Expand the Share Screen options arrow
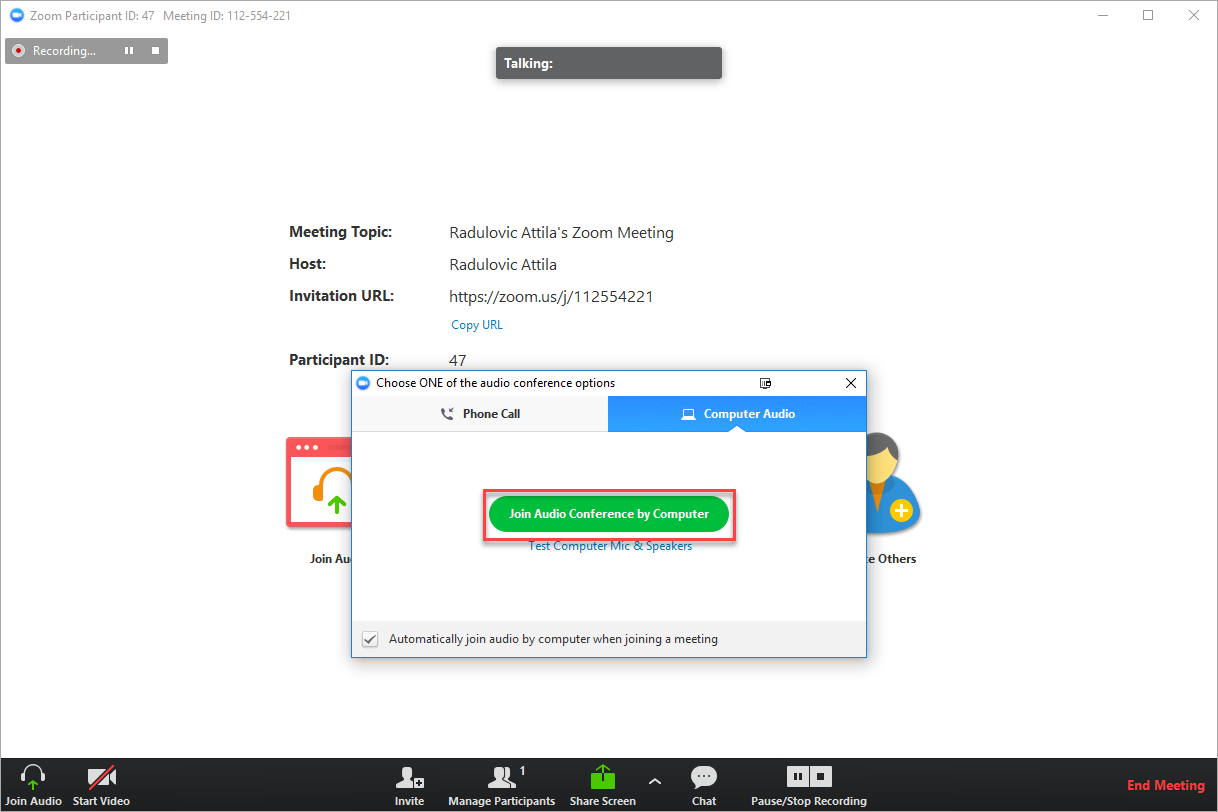 pos(655,781)
